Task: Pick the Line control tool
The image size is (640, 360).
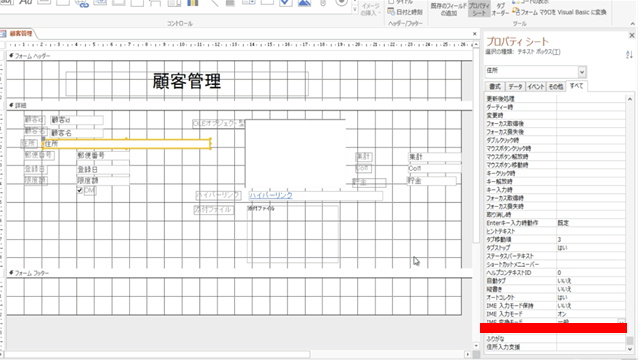Action: coord(213,3)
